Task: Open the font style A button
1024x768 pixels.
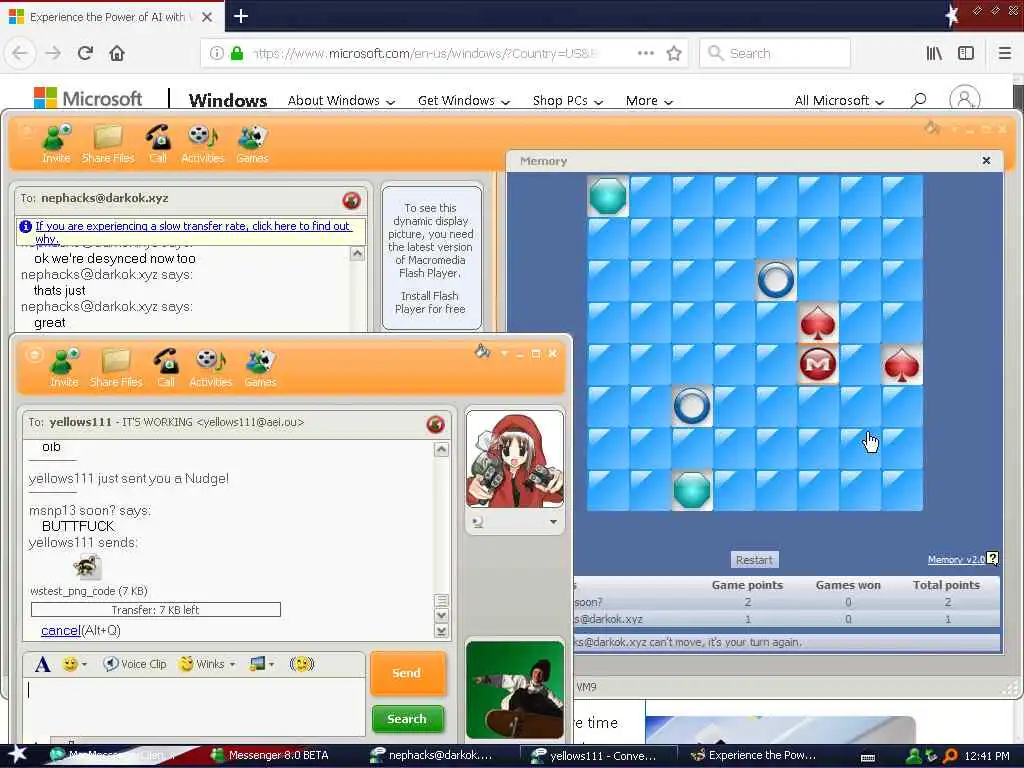Action: click(42, 664)
